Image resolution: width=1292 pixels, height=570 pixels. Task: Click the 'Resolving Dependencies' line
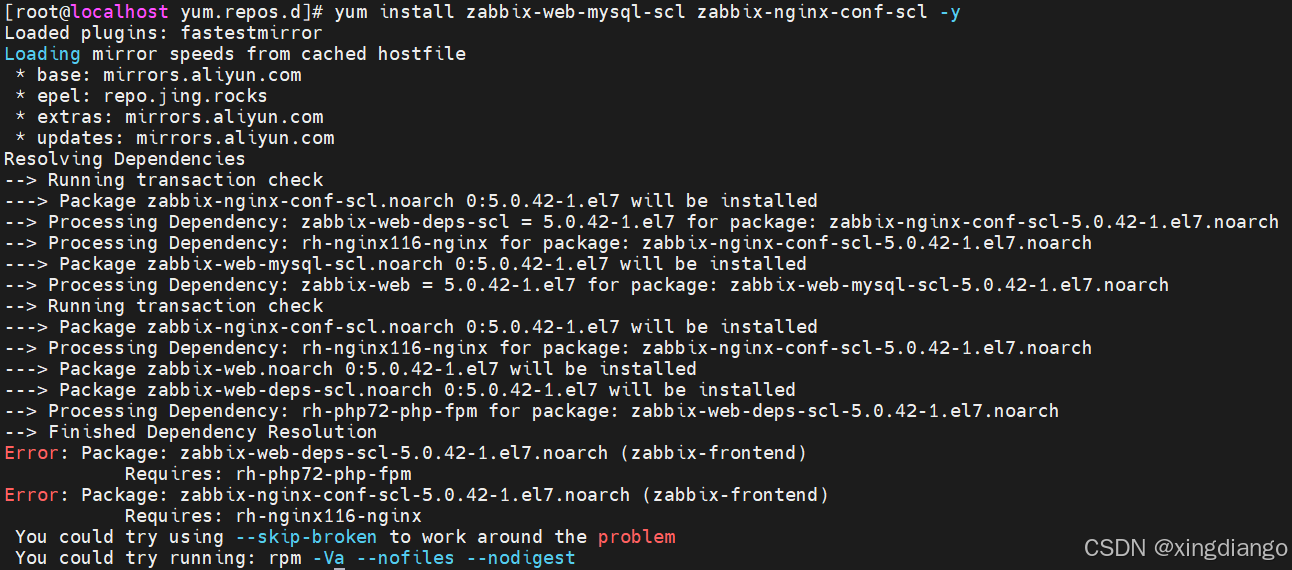pos(125,159)
